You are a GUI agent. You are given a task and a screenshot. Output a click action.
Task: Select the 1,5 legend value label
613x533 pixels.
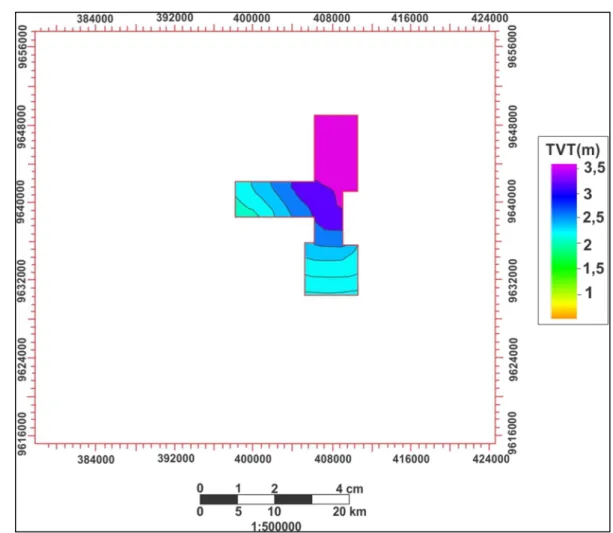click(x=593, y=269)
